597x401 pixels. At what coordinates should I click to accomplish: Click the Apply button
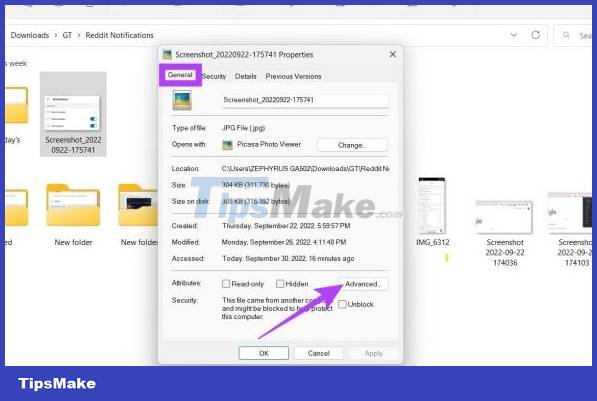[x=374, y=353]
